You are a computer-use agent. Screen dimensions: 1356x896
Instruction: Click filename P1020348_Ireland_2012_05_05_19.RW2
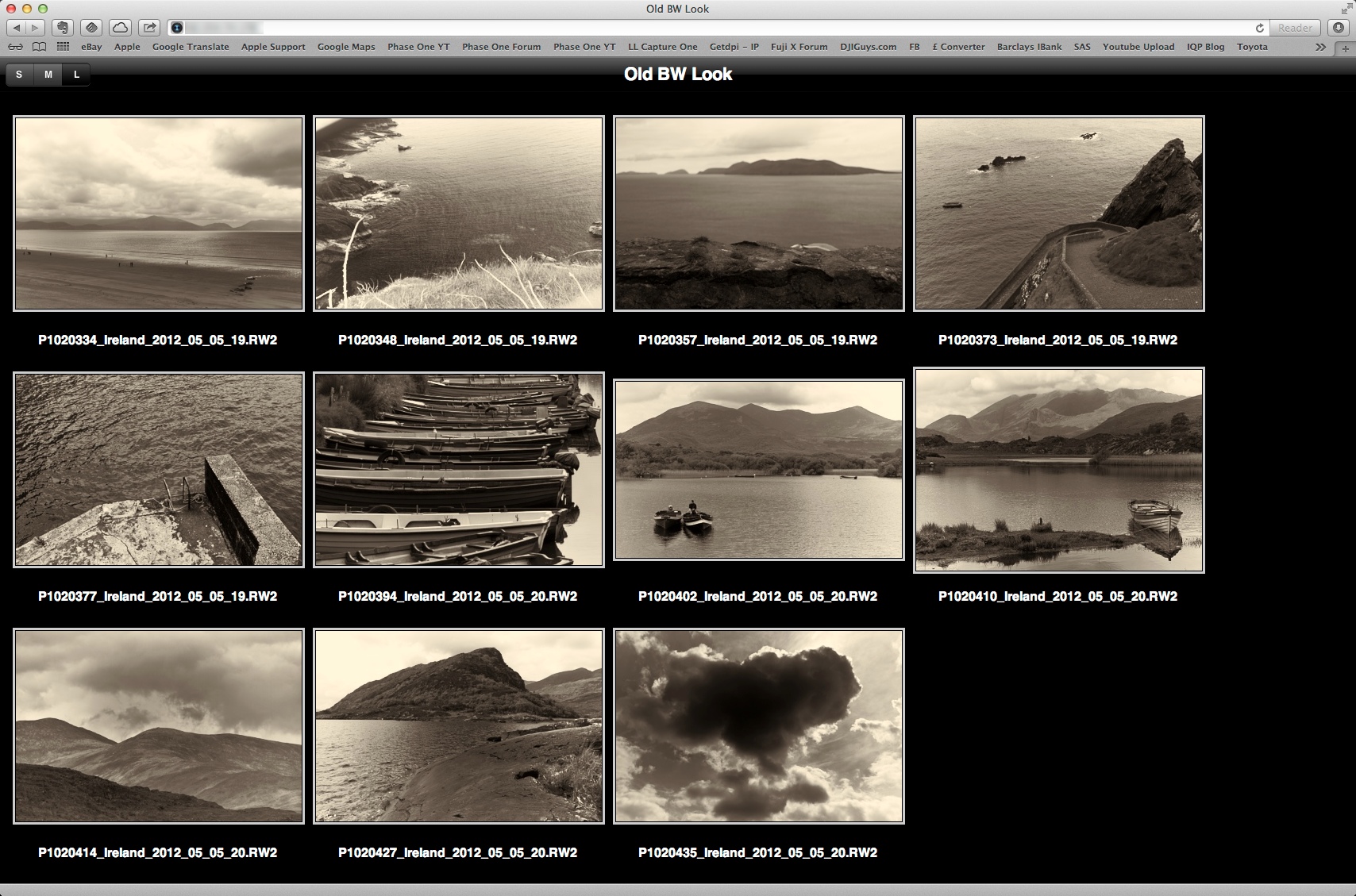coord(458,340)
